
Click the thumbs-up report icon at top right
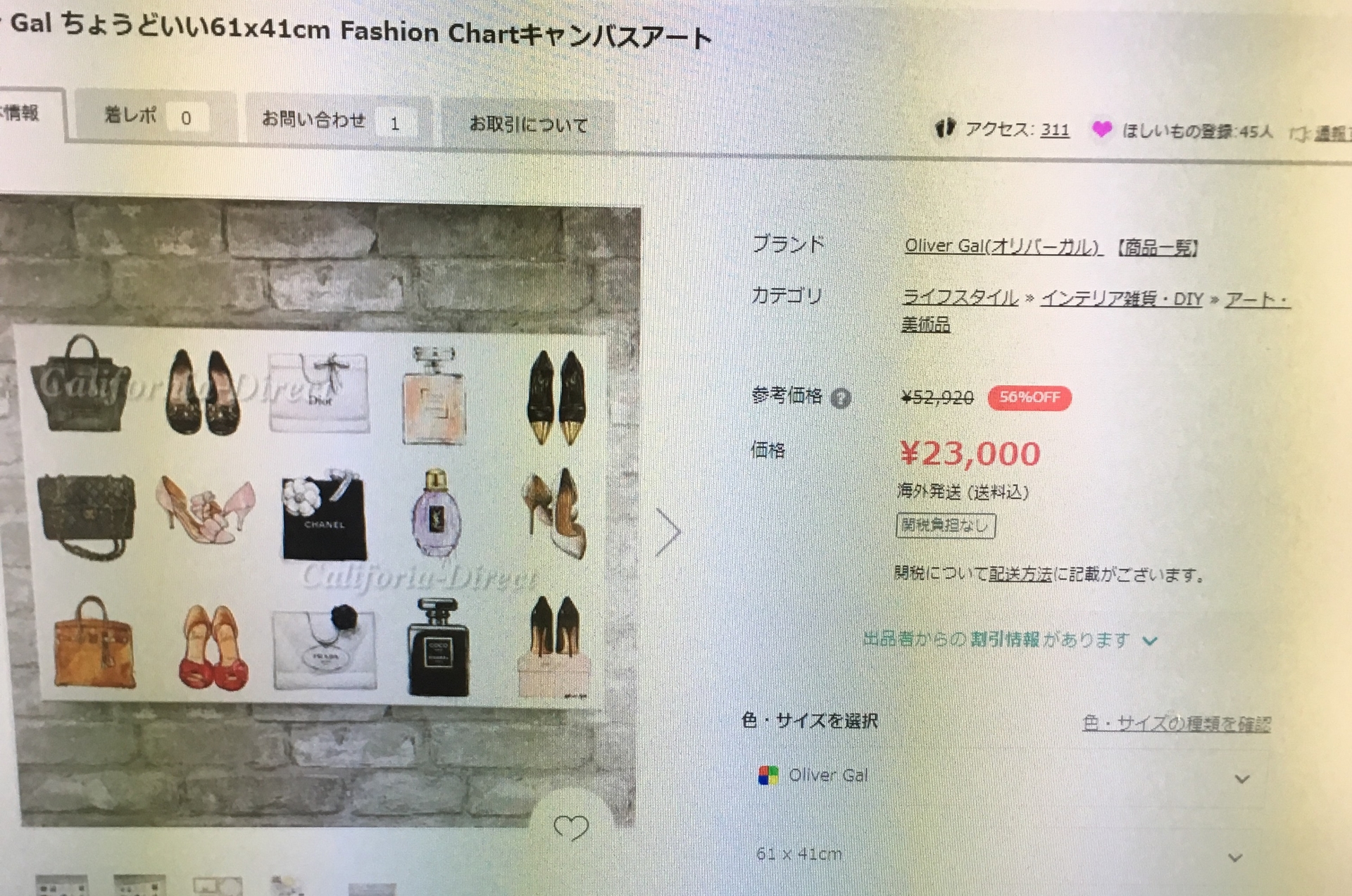click(x=1300, y=133)
